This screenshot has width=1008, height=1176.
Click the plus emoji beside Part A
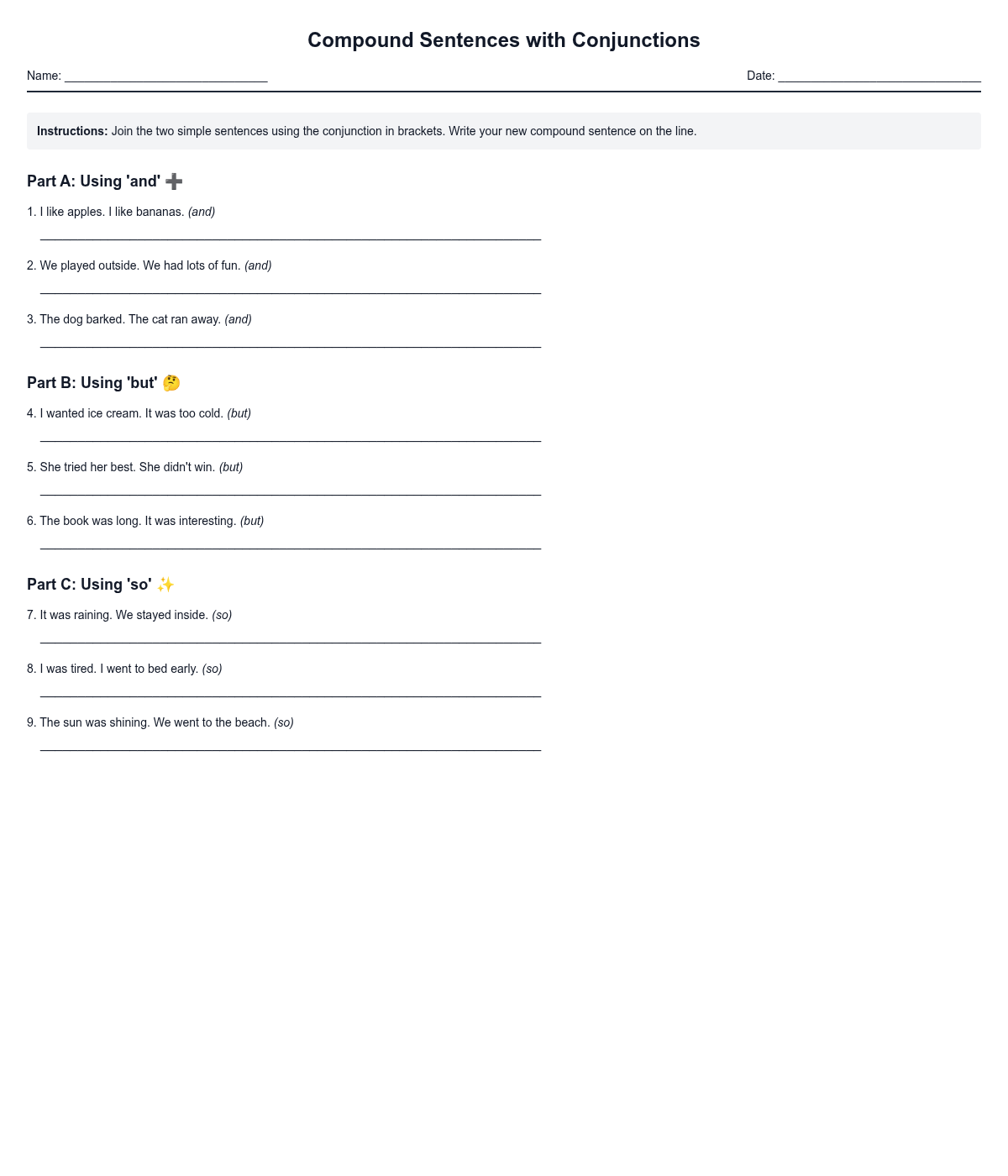point(174,181)
